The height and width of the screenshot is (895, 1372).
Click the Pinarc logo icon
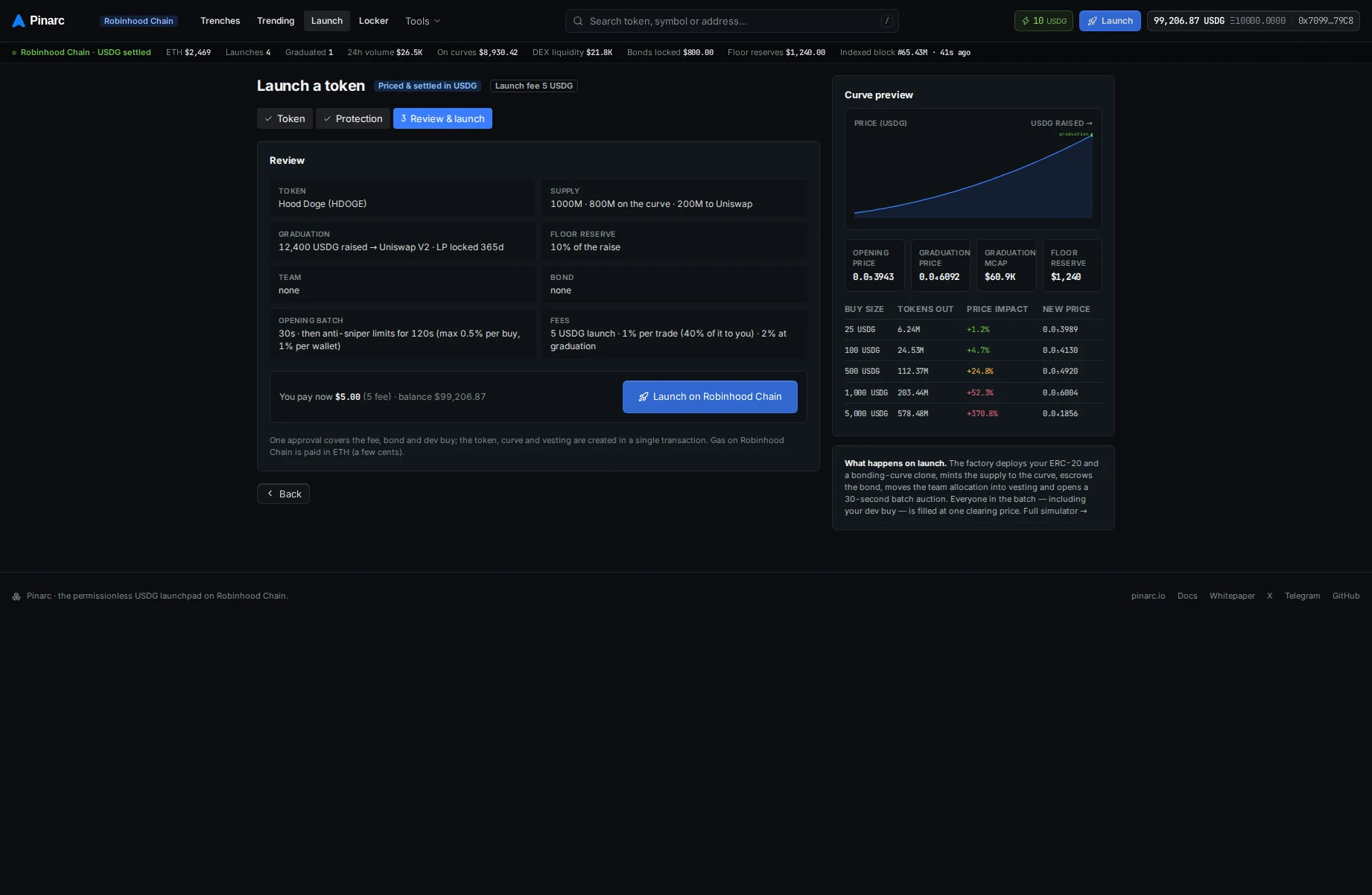pyautogui.click(x=19, y=21)
